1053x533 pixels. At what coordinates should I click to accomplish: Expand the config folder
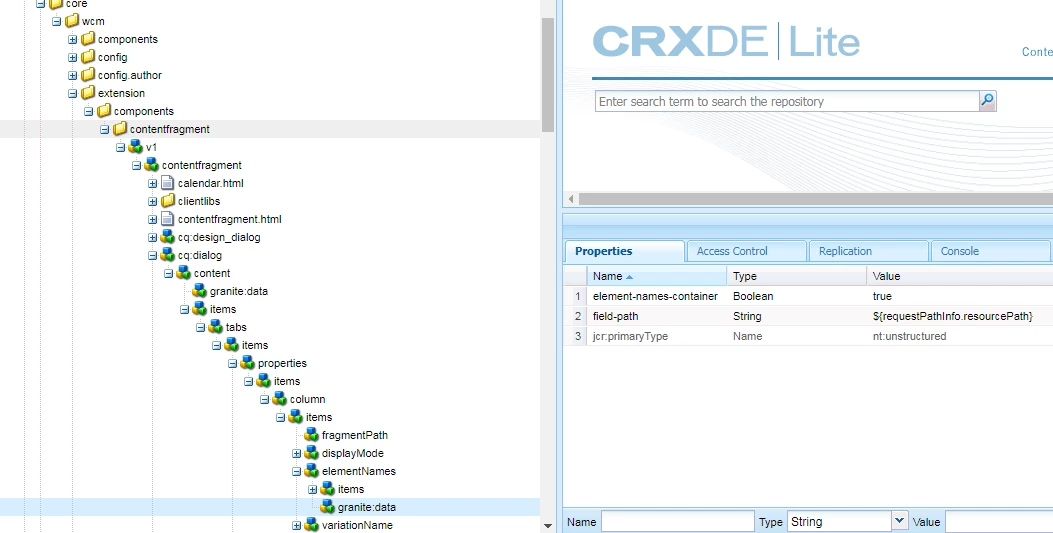click(x=73, y=58)
